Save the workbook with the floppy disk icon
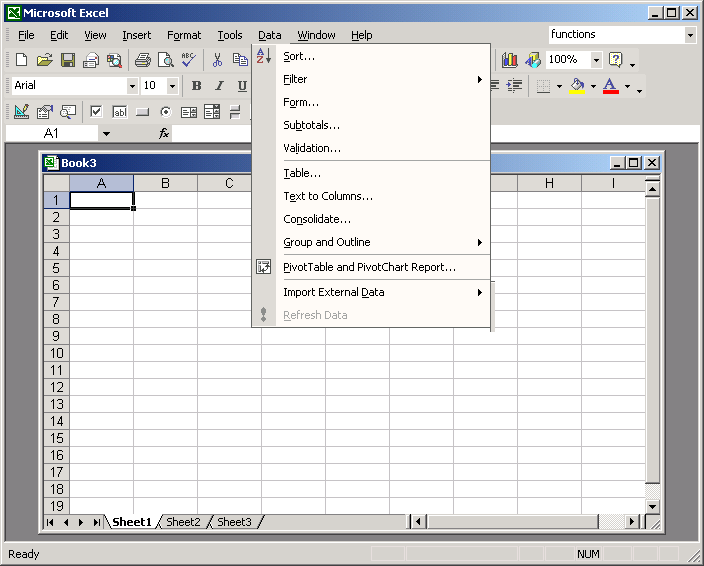The image size is (704, 566). click(68, 60)
